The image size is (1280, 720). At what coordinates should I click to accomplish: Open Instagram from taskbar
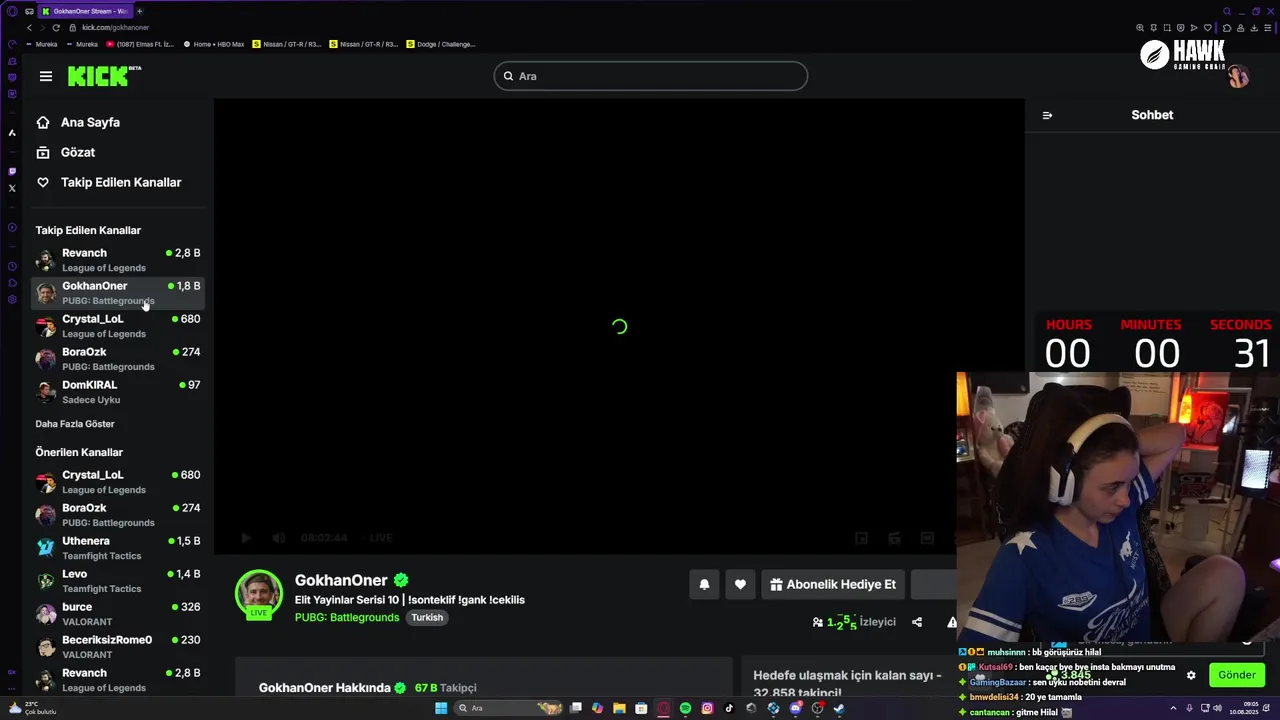707,708
